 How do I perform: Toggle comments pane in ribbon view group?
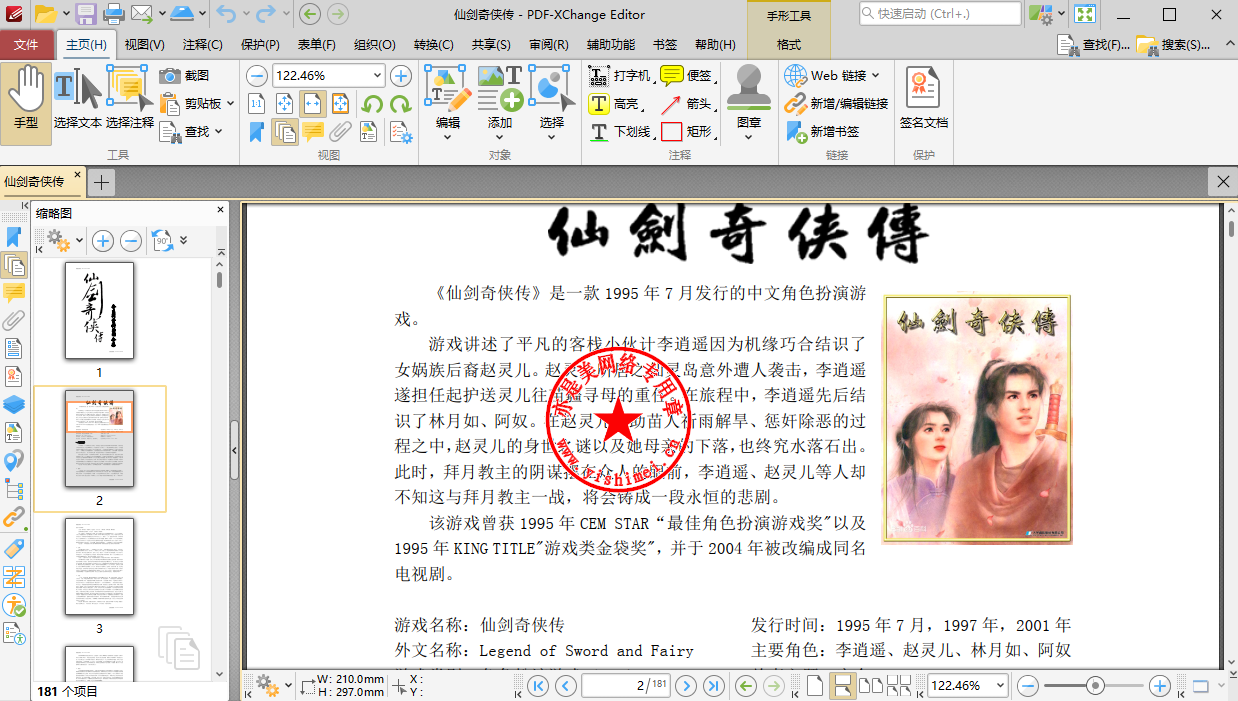[x=313, y=131]
